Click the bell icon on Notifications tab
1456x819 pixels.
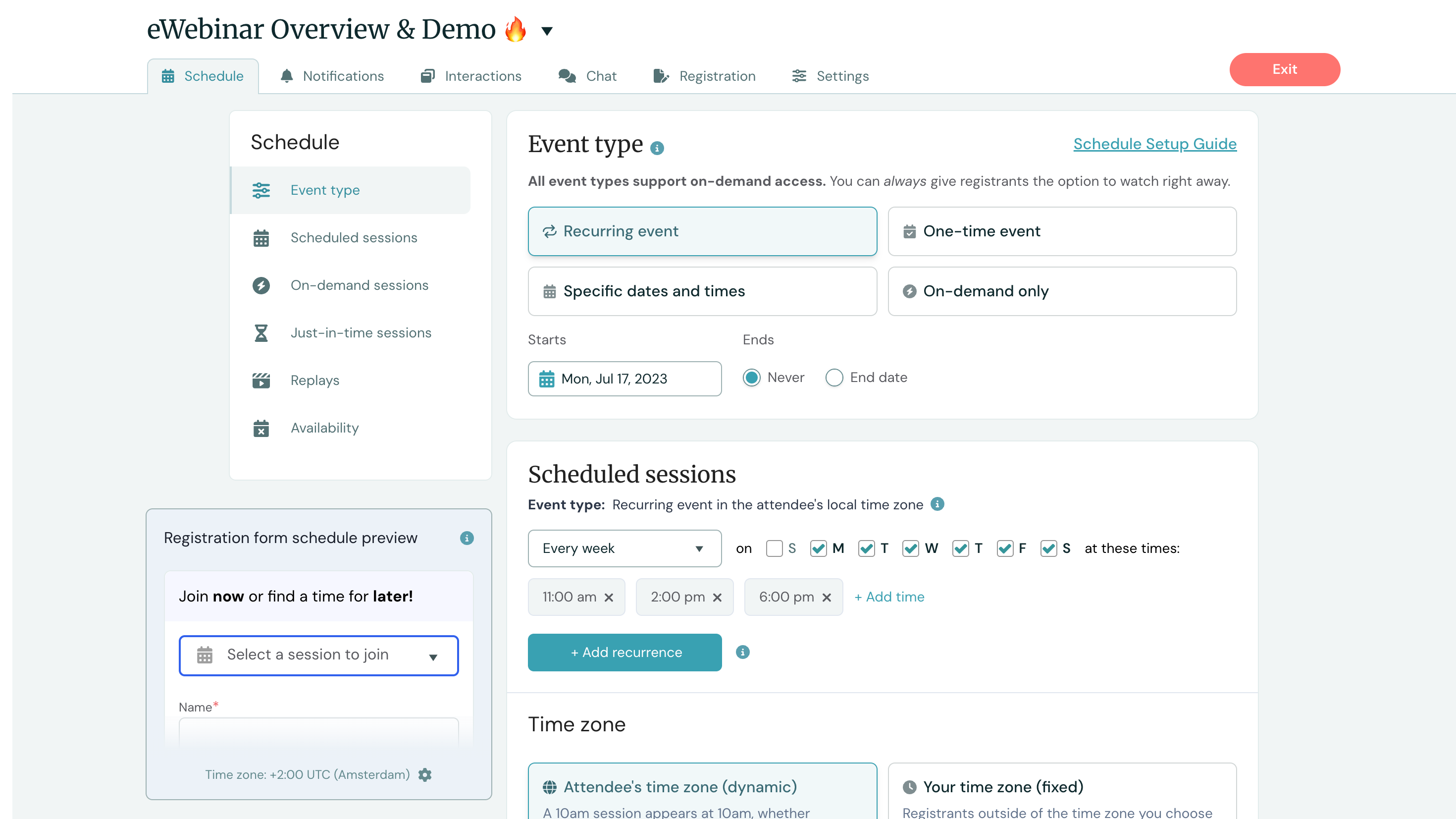point(287,76)
